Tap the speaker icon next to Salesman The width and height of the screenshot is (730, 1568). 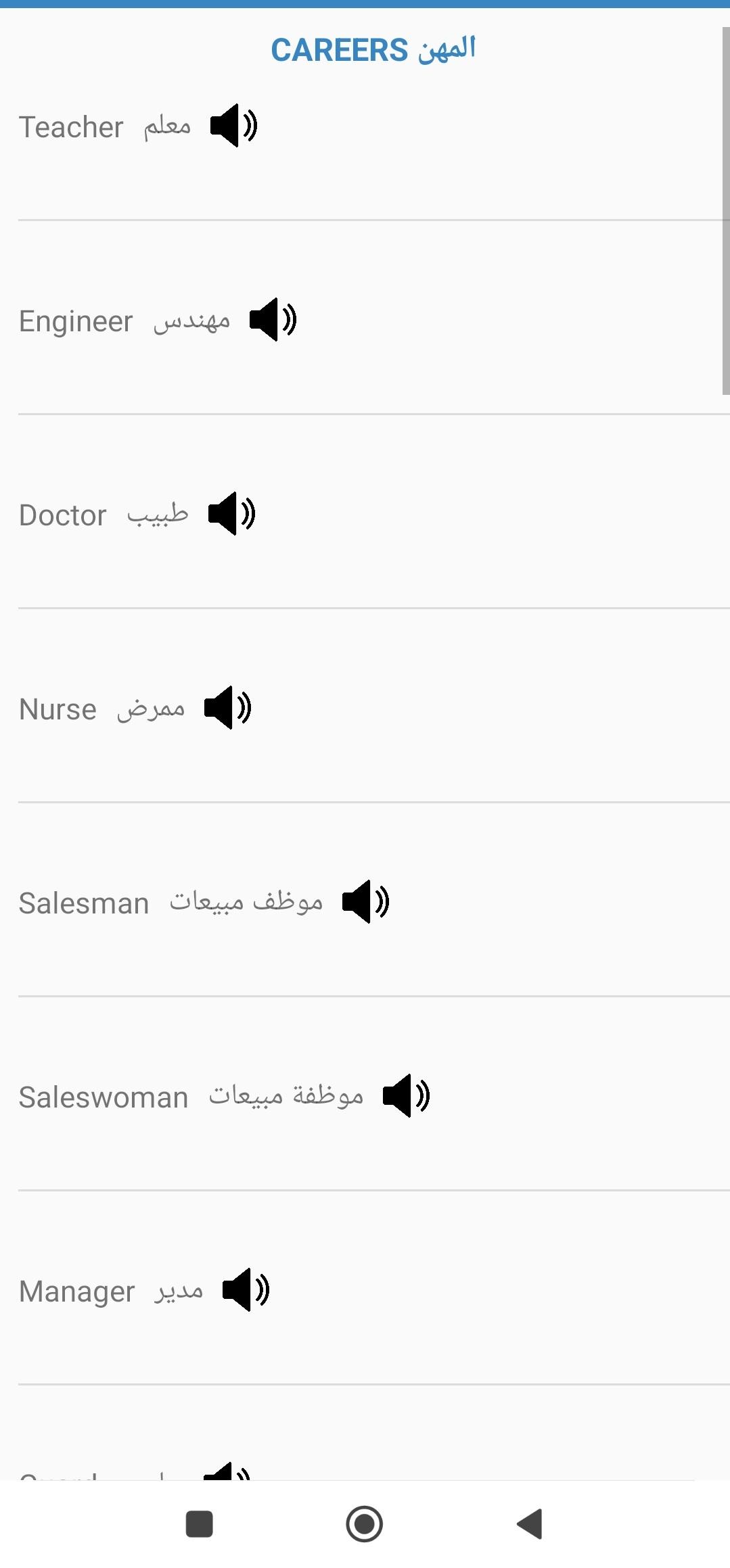coord(365,902)
